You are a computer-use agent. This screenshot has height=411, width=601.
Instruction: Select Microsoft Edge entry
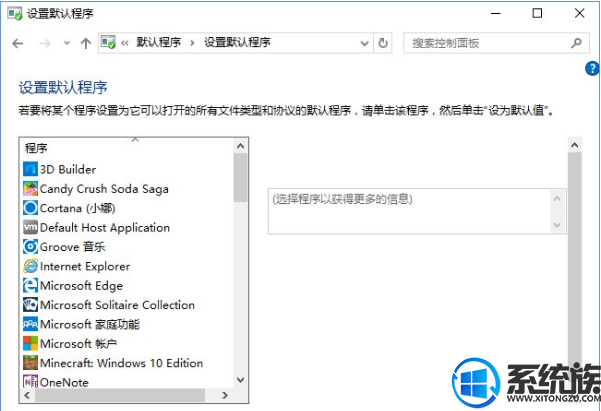click(81, 286)
